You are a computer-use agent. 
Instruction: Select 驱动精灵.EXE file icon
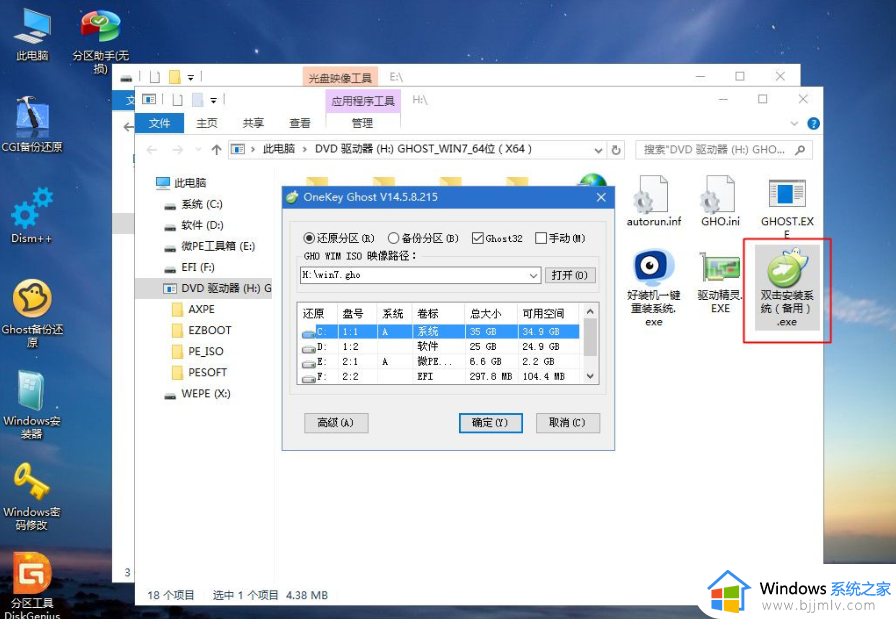(x=720, y=282)
